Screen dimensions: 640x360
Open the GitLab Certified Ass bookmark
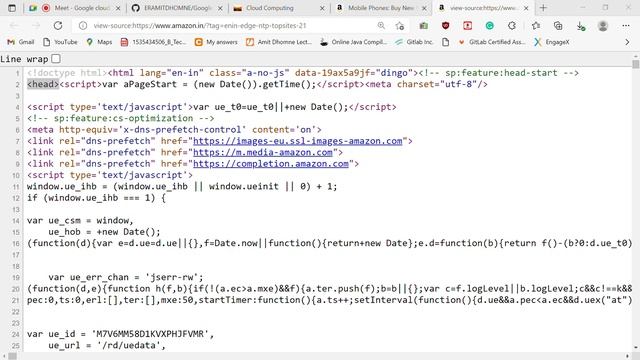click(x=492, y=42)
